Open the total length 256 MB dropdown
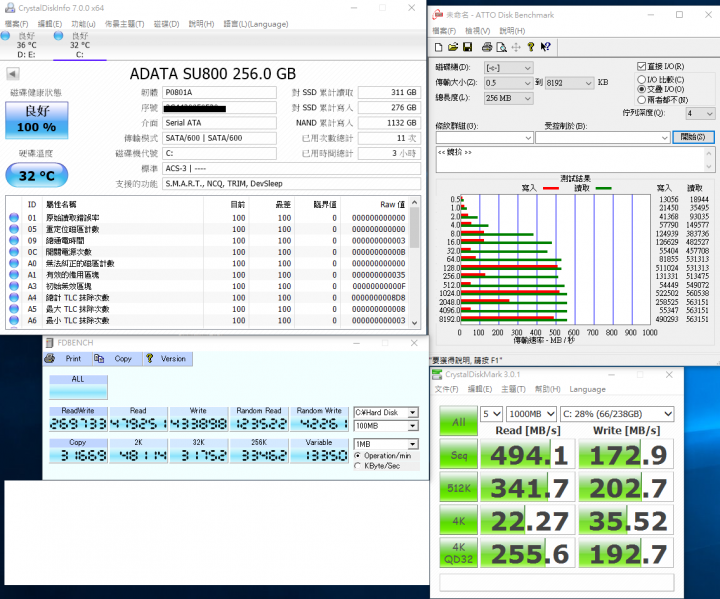 (x=509, y=98)
